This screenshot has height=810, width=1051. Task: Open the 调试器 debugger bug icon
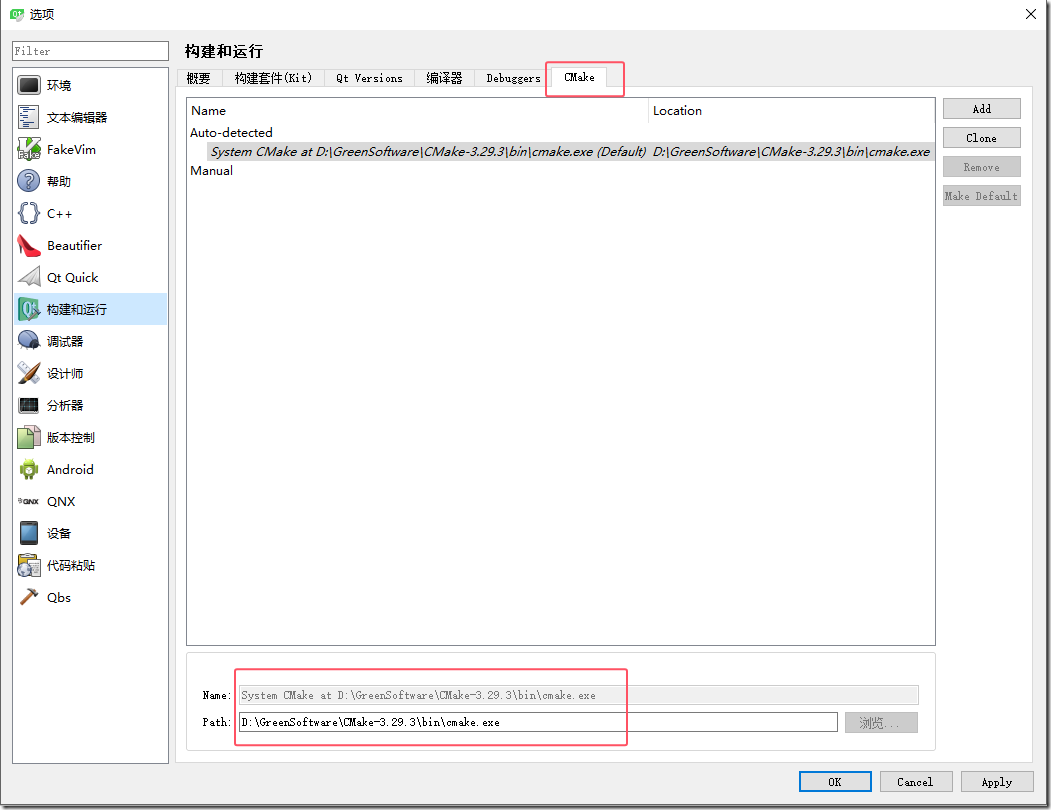tap(29, 341)
